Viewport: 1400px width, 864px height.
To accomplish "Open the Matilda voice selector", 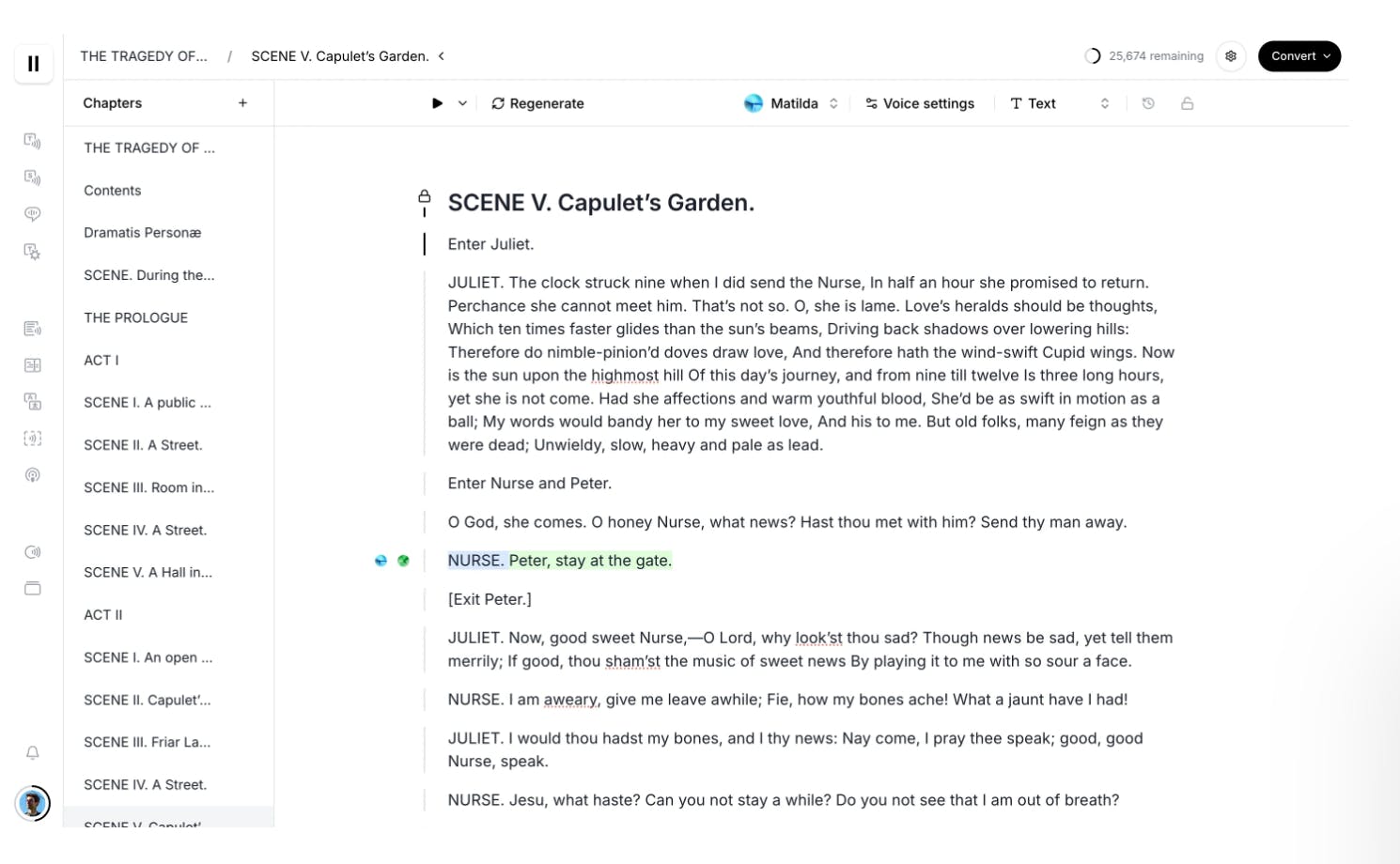I will (791, 103).
